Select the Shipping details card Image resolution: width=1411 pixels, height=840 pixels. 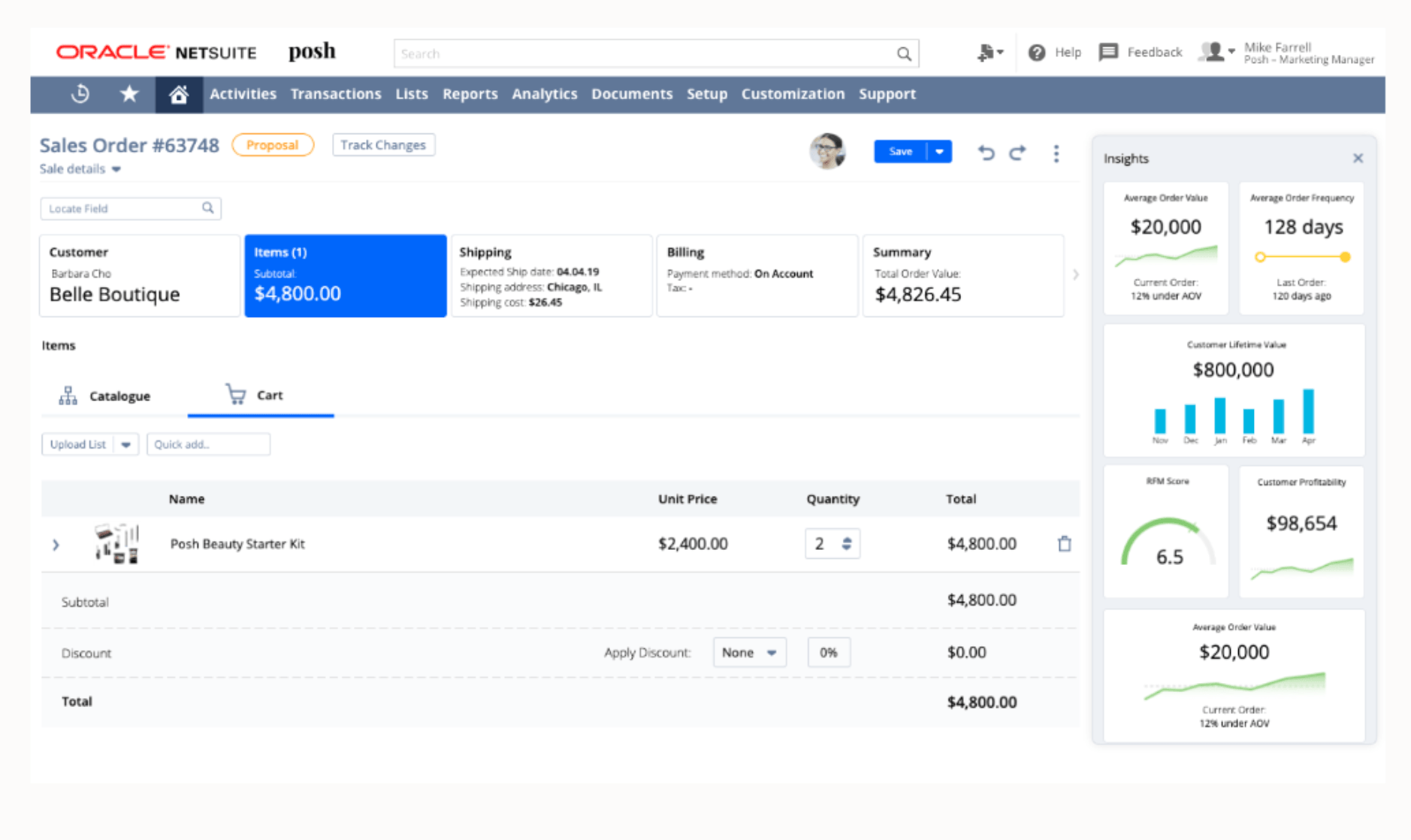coord(551,276)
